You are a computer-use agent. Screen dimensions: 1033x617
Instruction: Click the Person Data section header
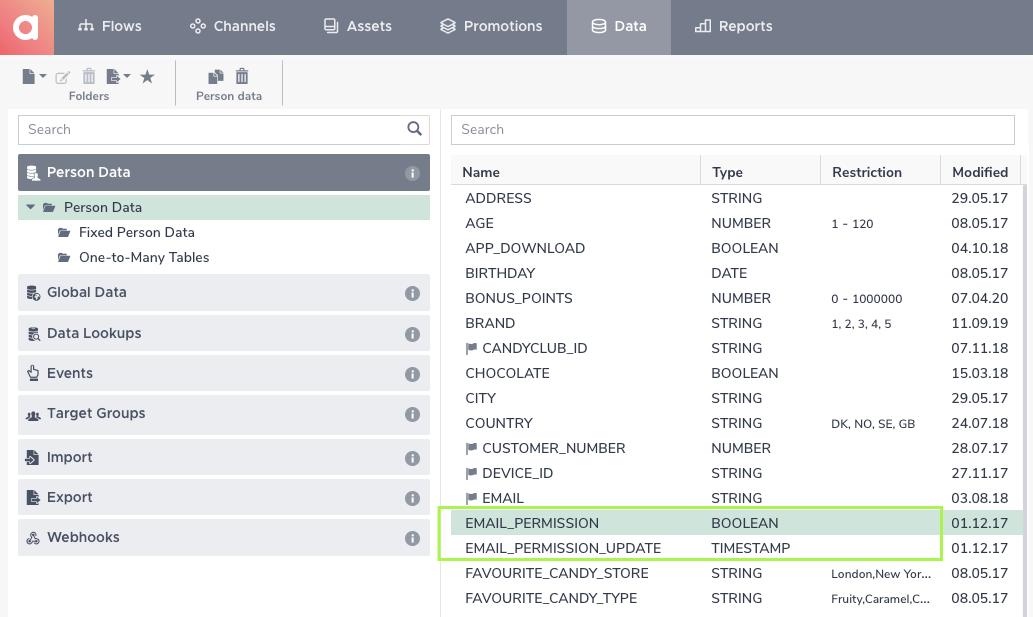224,173
